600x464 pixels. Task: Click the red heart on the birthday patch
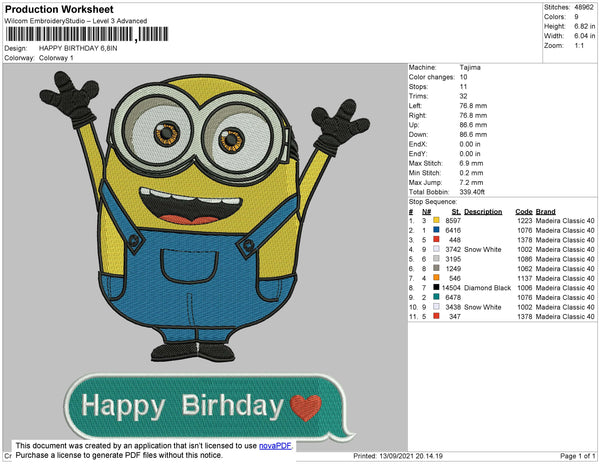pyautogui.click(x=306, y=406)
